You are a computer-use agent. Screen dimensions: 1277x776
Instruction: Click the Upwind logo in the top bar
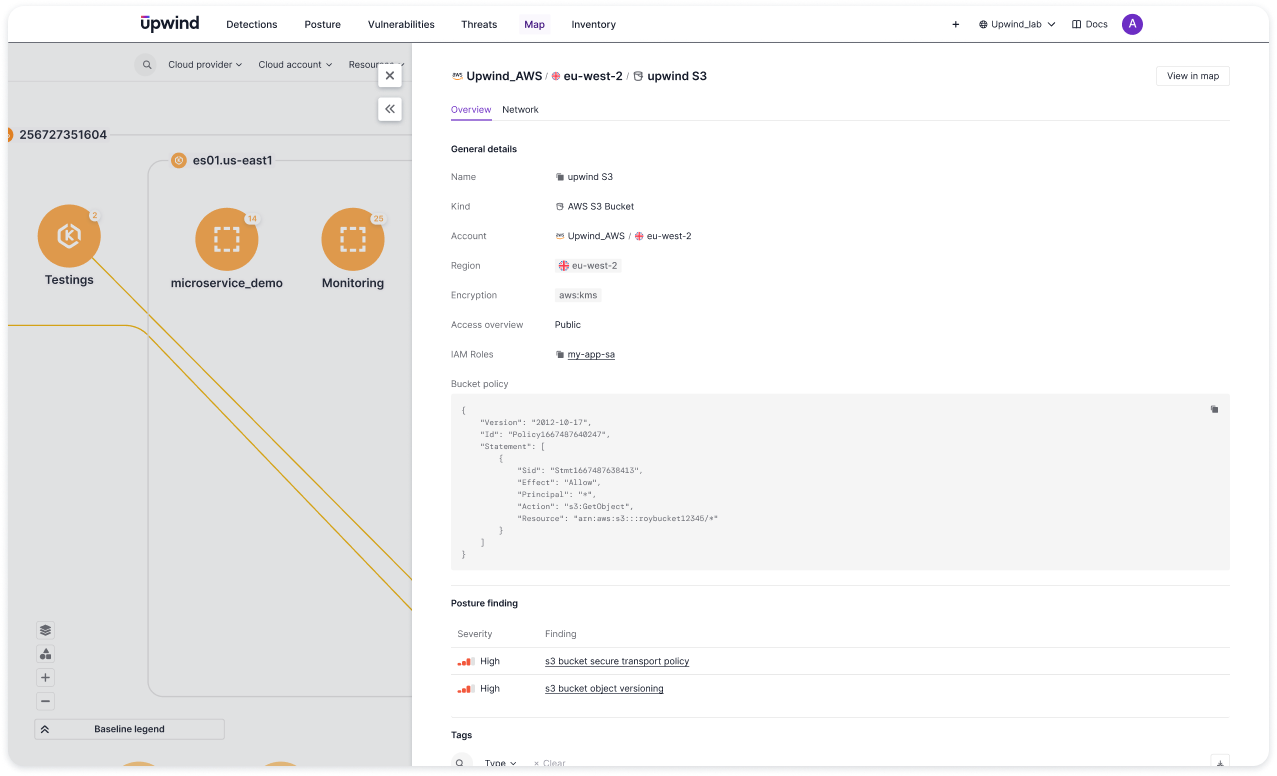[x=169, y=23]
